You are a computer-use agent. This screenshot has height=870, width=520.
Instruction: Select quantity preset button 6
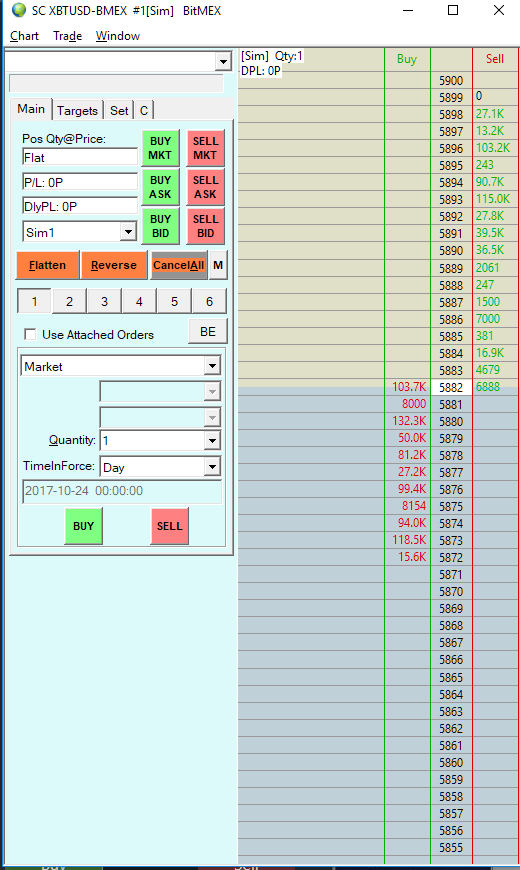click(x=209, y=301)
